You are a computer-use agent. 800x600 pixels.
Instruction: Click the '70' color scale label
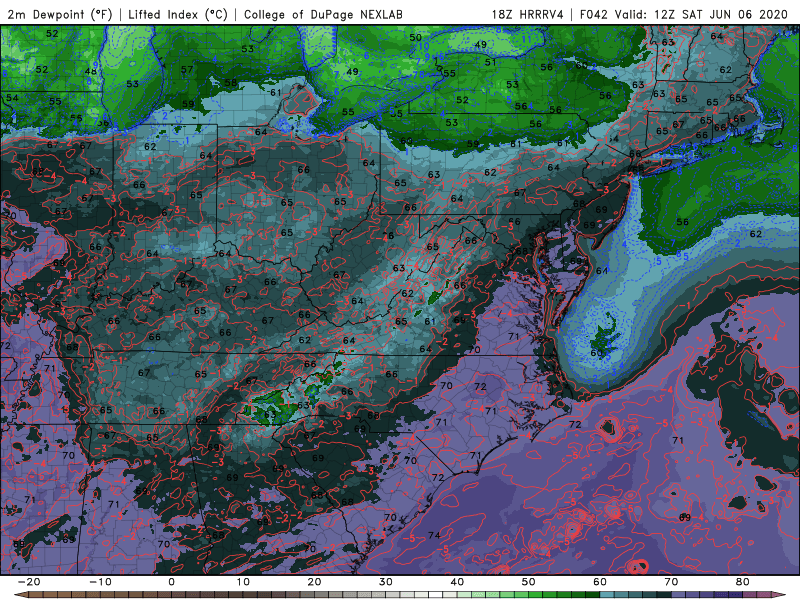pos(671,582)
